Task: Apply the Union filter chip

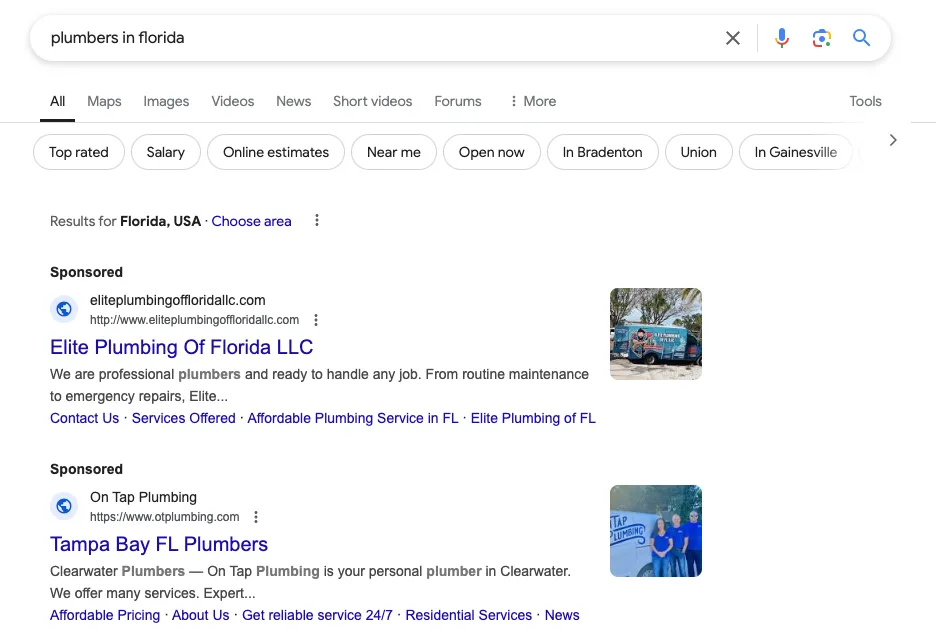Action: pos(698,152)
